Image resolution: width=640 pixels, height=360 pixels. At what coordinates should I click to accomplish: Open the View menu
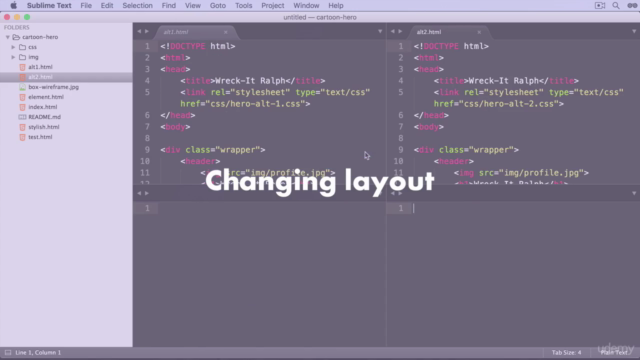point(193,5)
